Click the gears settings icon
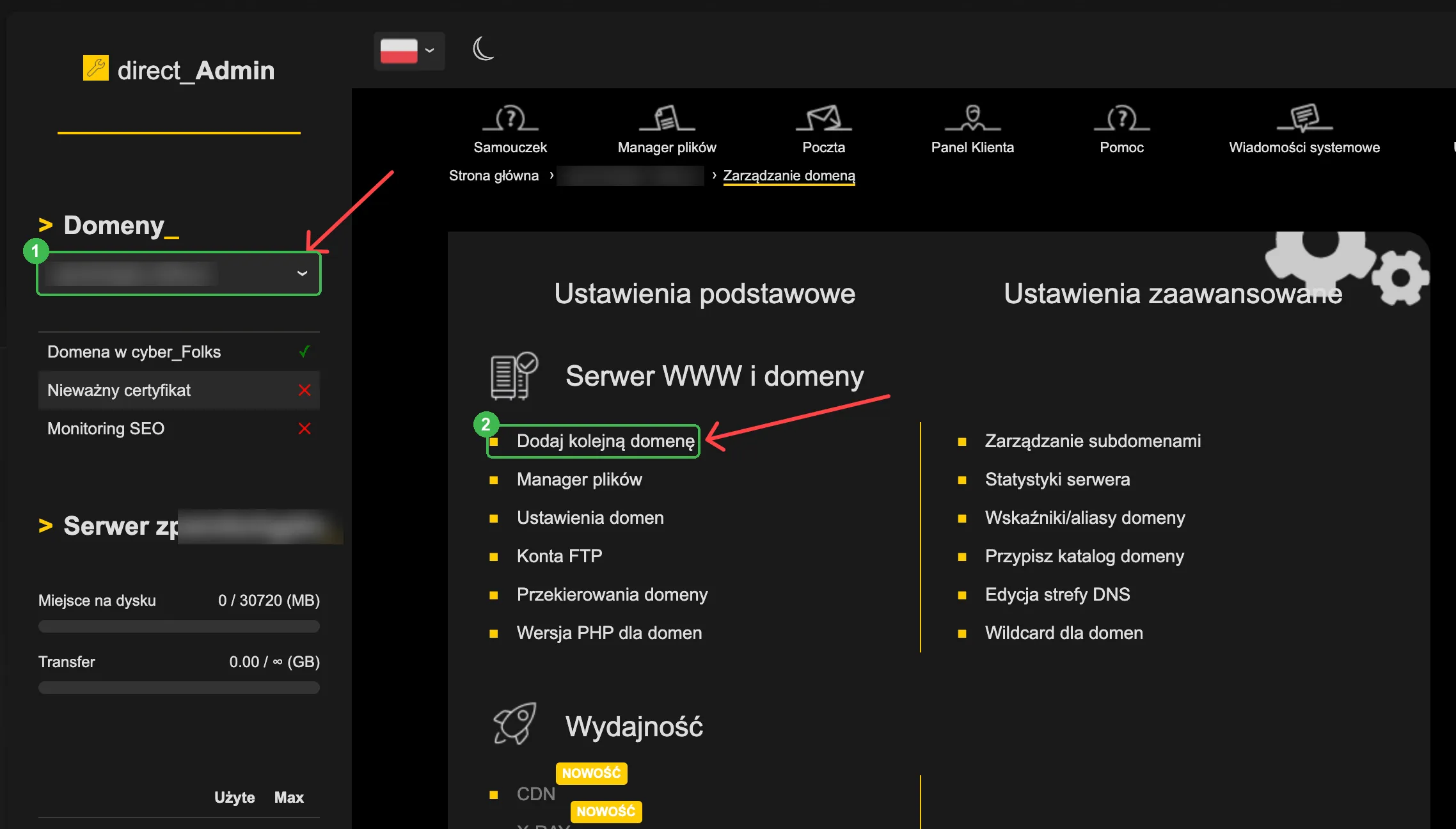Viewport: 1456px width, 829px height. pyautogui.click(x=1347, y=267)
